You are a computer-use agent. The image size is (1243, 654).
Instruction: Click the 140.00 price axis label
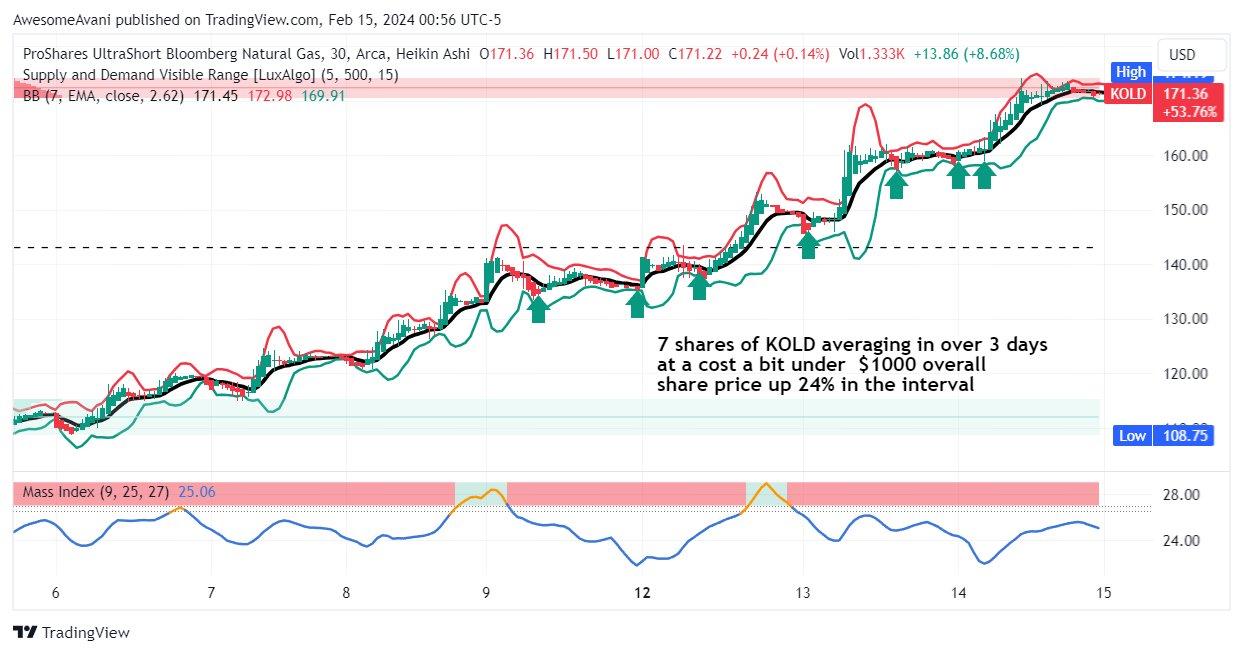coord(1185,265)
